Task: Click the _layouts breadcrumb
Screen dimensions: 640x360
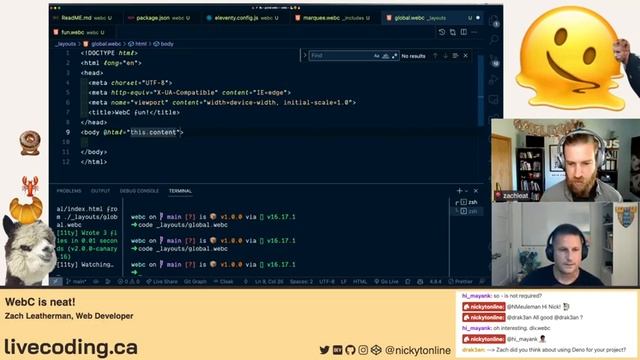Action: click(x=65, y=44)
